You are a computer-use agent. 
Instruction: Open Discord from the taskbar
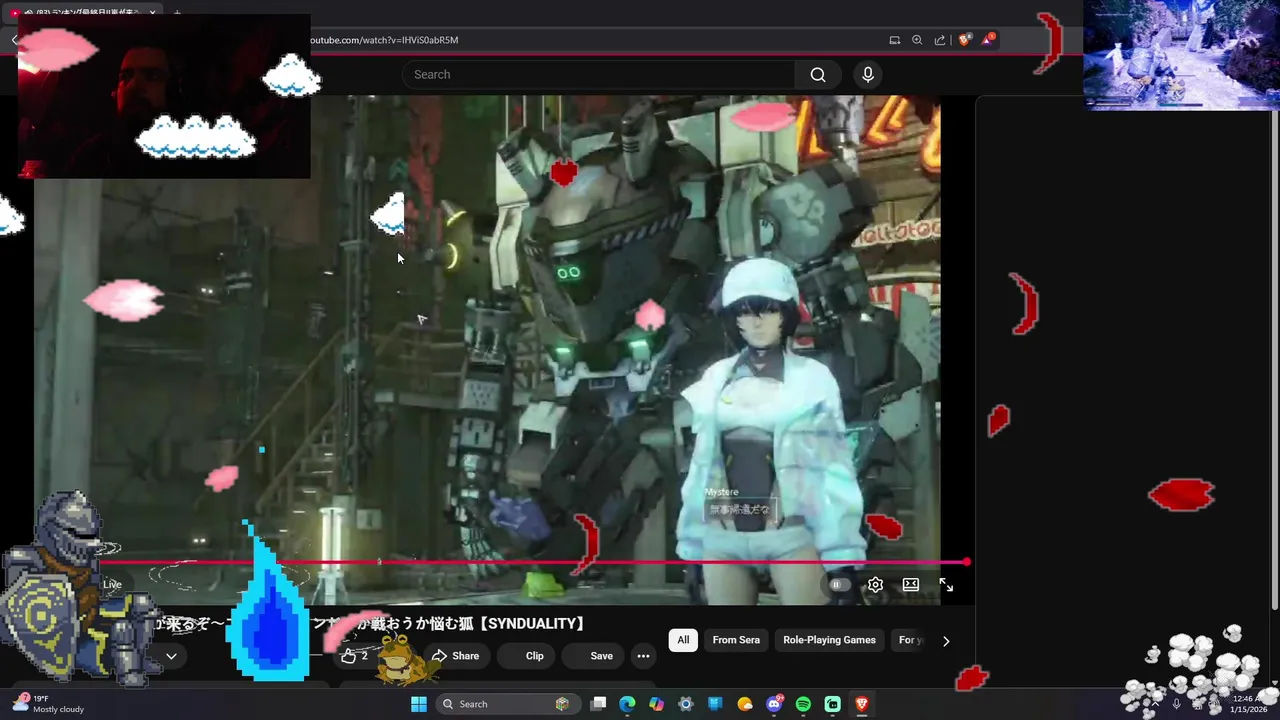click(774, 704)
